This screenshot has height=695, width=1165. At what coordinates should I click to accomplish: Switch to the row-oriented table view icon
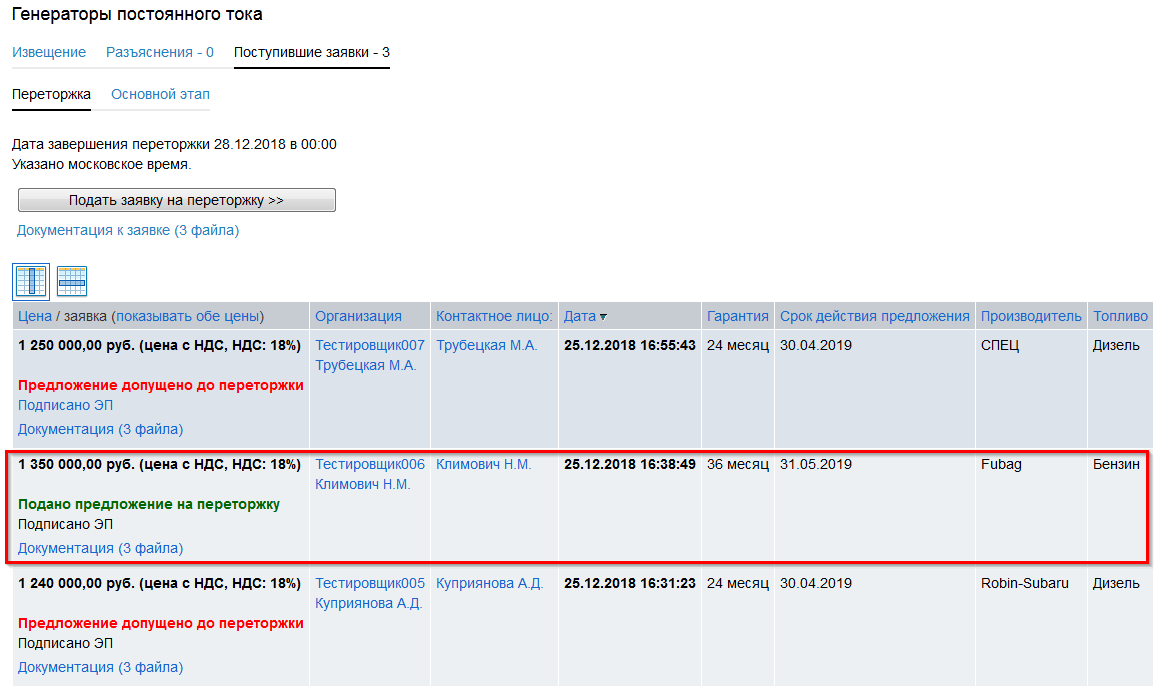point(72,282)
